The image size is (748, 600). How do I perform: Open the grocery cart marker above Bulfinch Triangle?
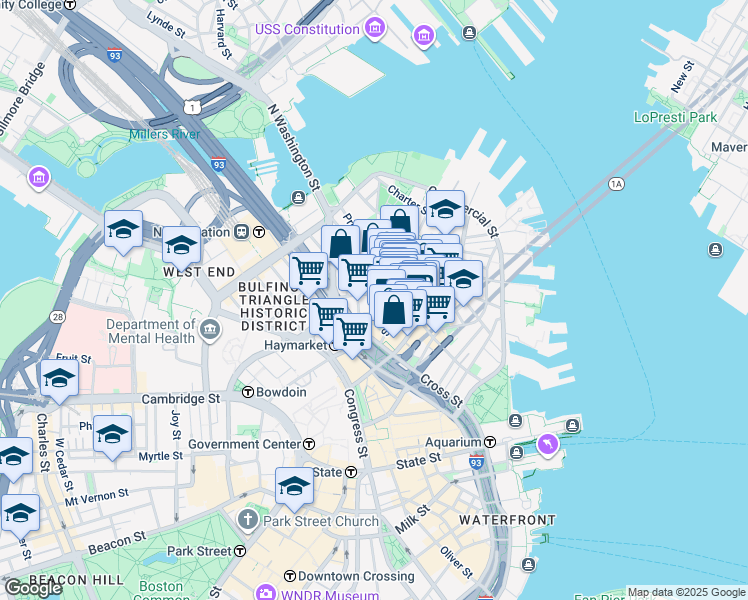(309, 272)
